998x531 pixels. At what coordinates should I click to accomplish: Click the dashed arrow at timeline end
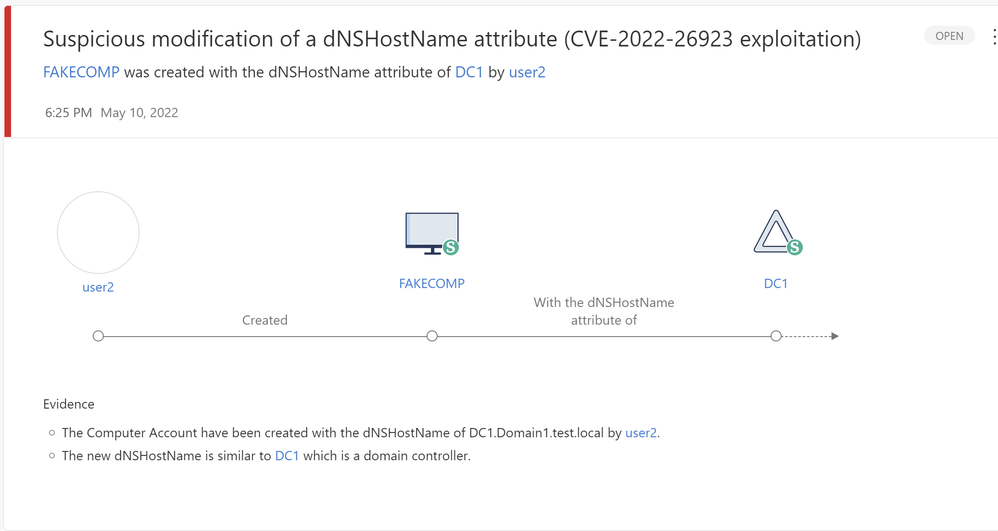812,336
